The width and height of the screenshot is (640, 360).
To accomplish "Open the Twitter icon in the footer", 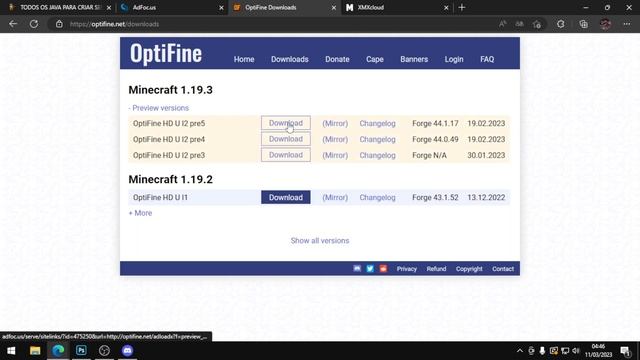I will (370, 269).
